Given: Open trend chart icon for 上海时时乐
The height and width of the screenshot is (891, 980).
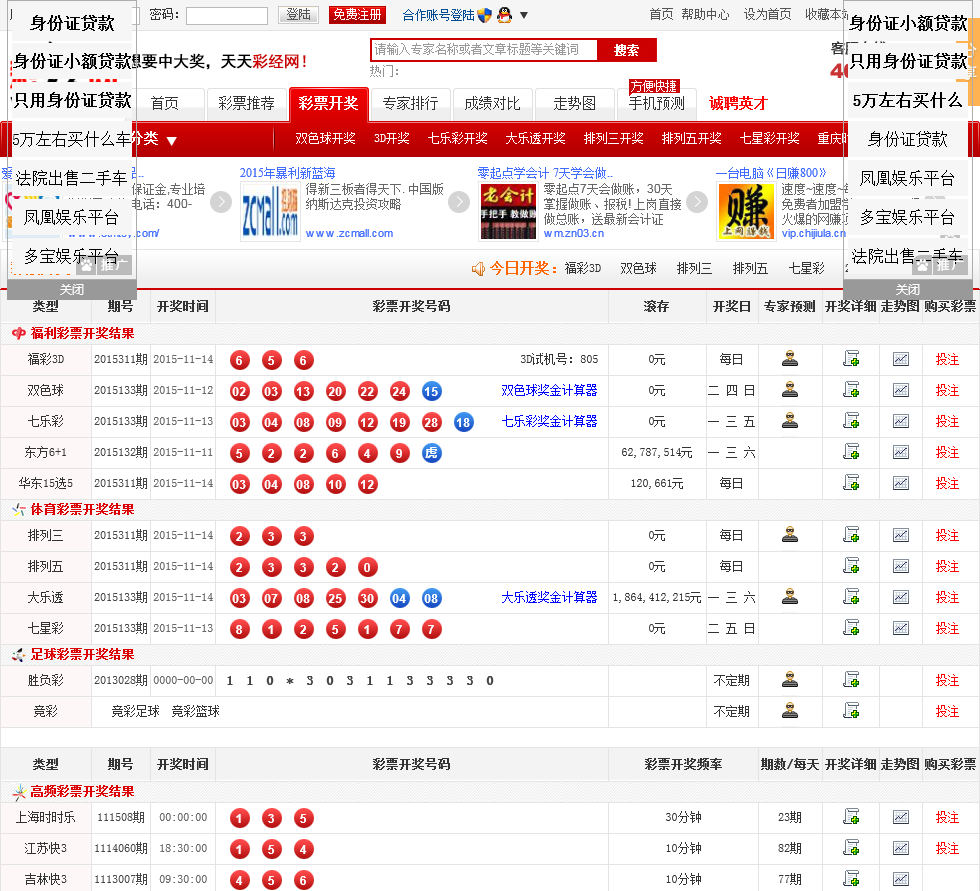Looking at the screenshot, I should coord(901,817).
